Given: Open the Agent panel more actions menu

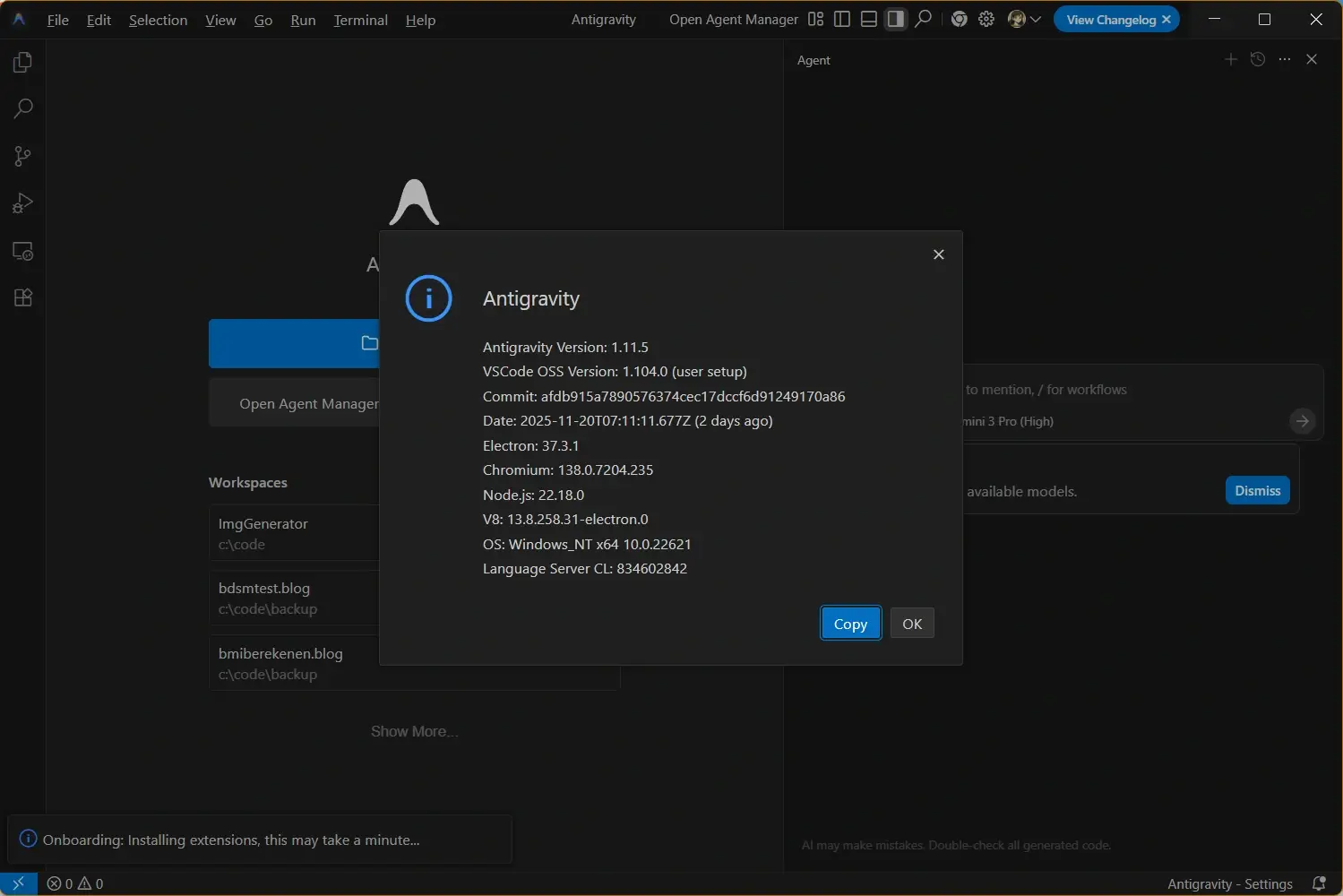Looking at the screenshot, I should coord(1285,59).
